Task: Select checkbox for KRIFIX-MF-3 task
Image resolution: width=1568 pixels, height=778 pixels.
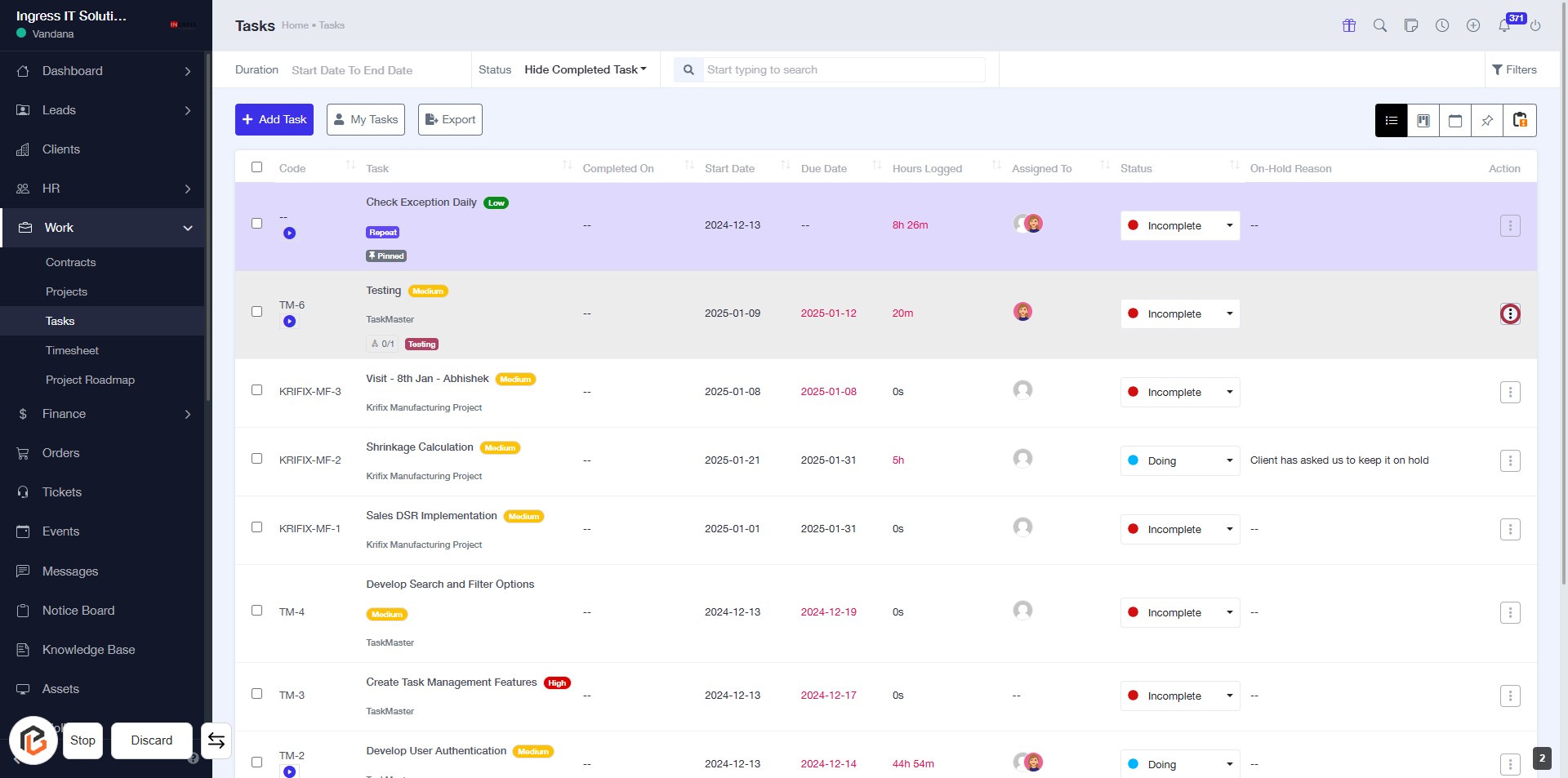Action: point(257,390)
